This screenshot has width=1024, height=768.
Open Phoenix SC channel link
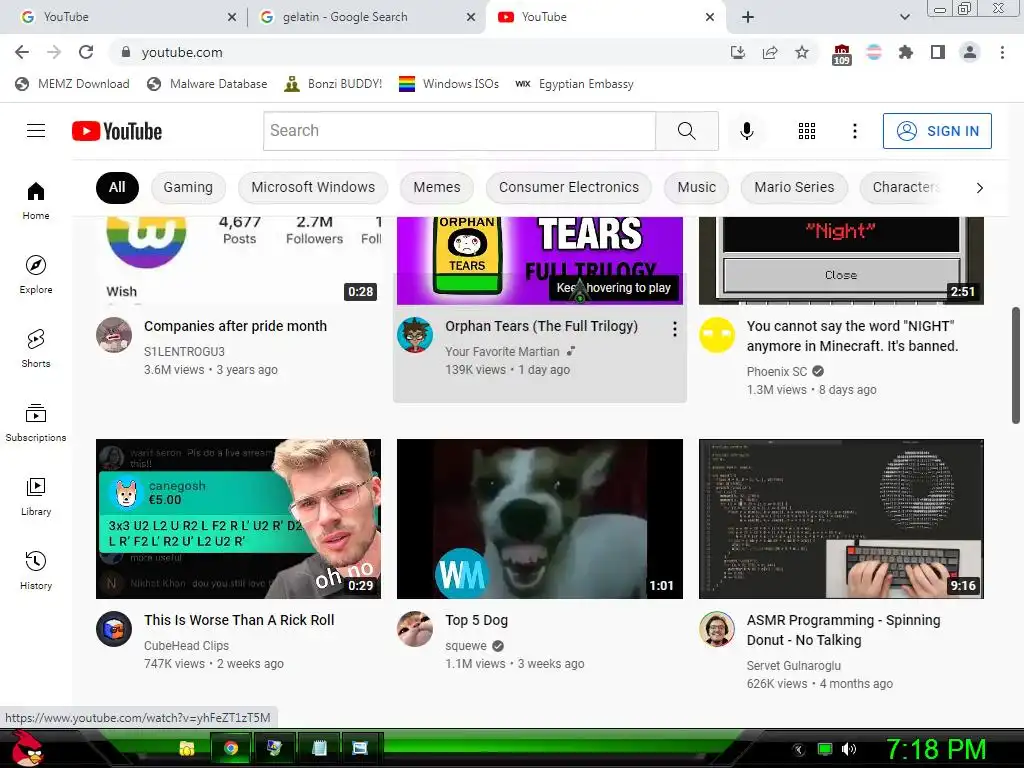click(777, 372)
